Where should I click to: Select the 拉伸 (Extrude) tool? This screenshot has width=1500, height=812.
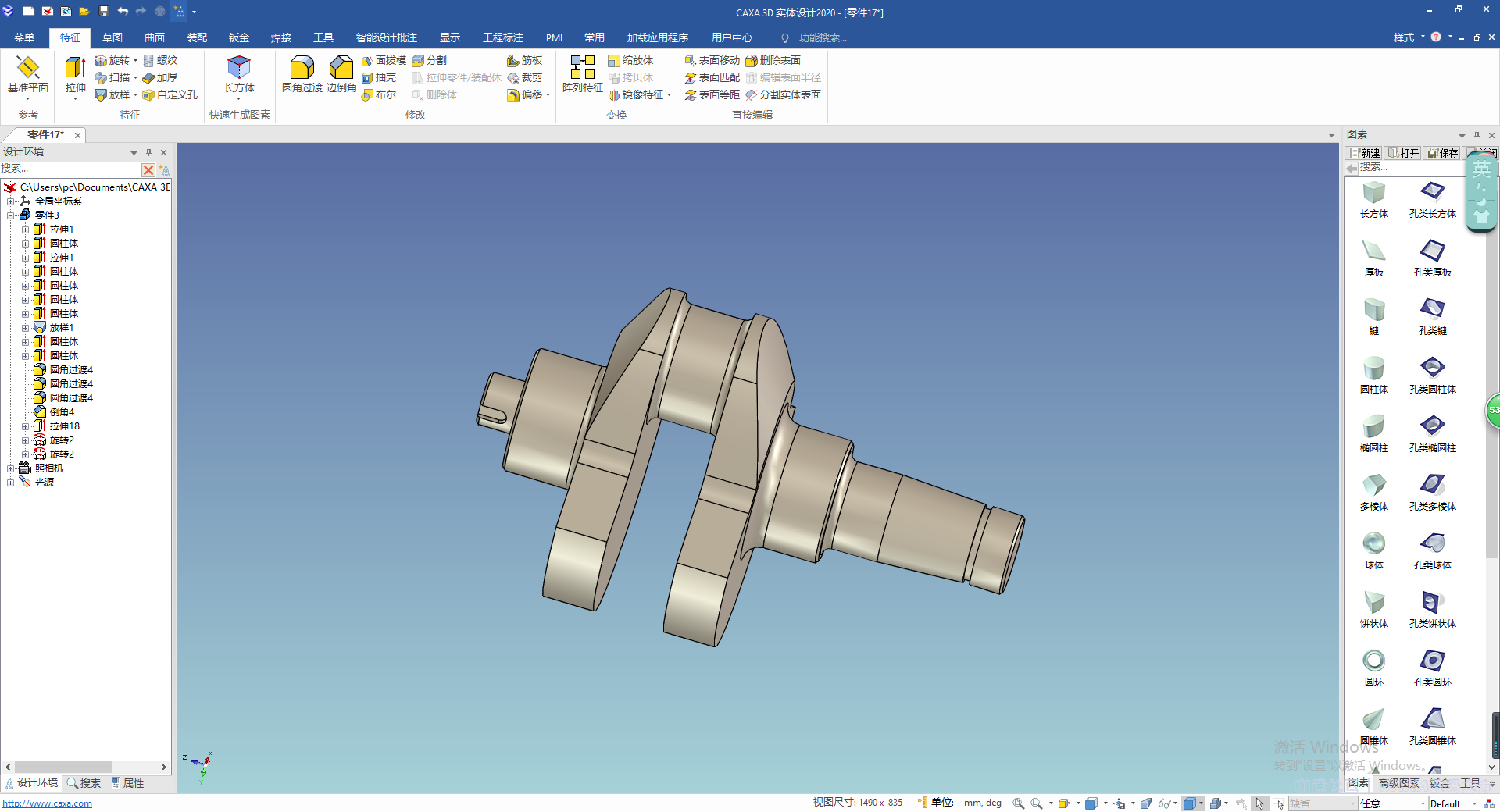[x=75, y=74]
